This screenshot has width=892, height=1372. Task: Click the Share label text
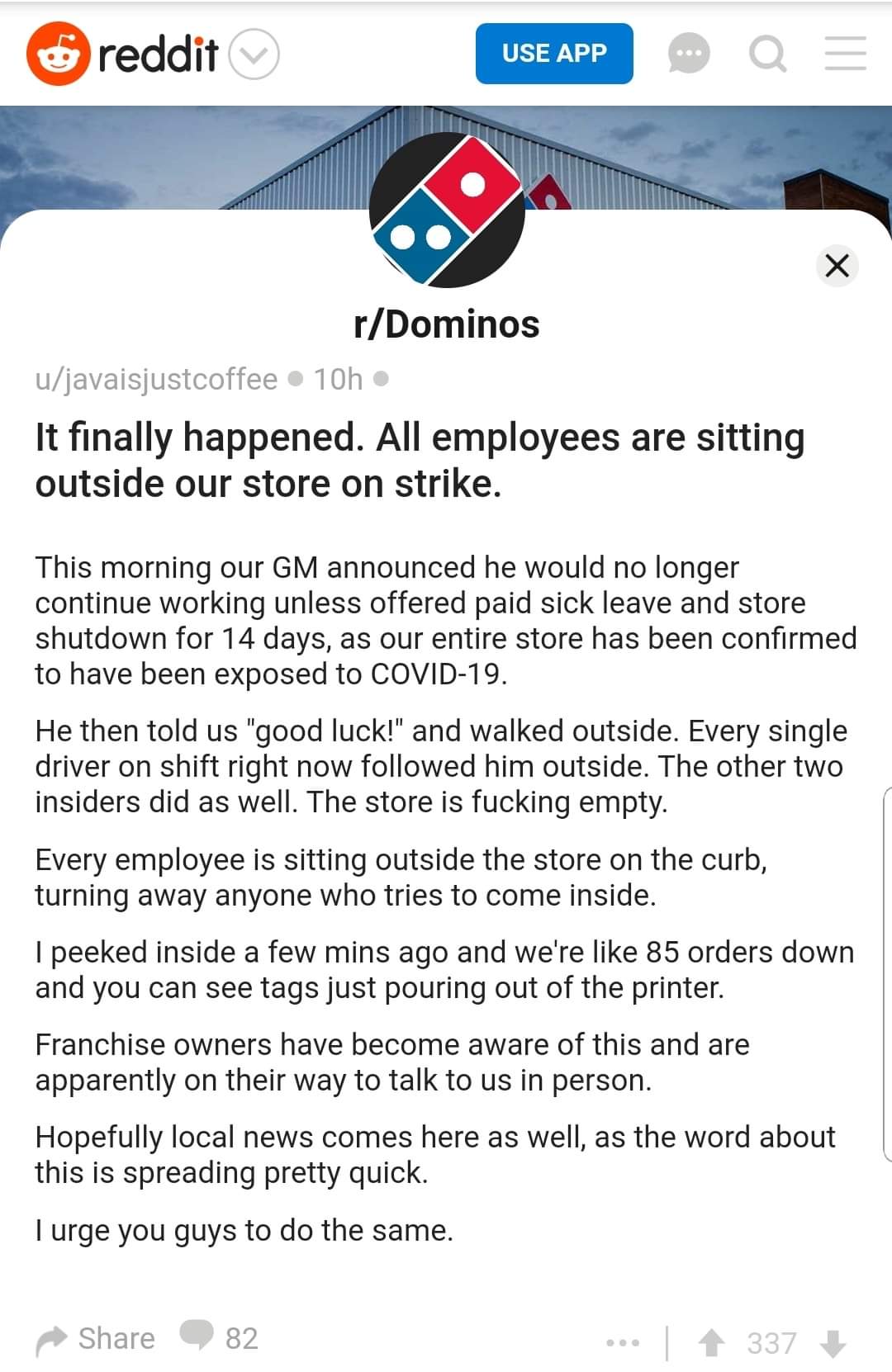116,1338
